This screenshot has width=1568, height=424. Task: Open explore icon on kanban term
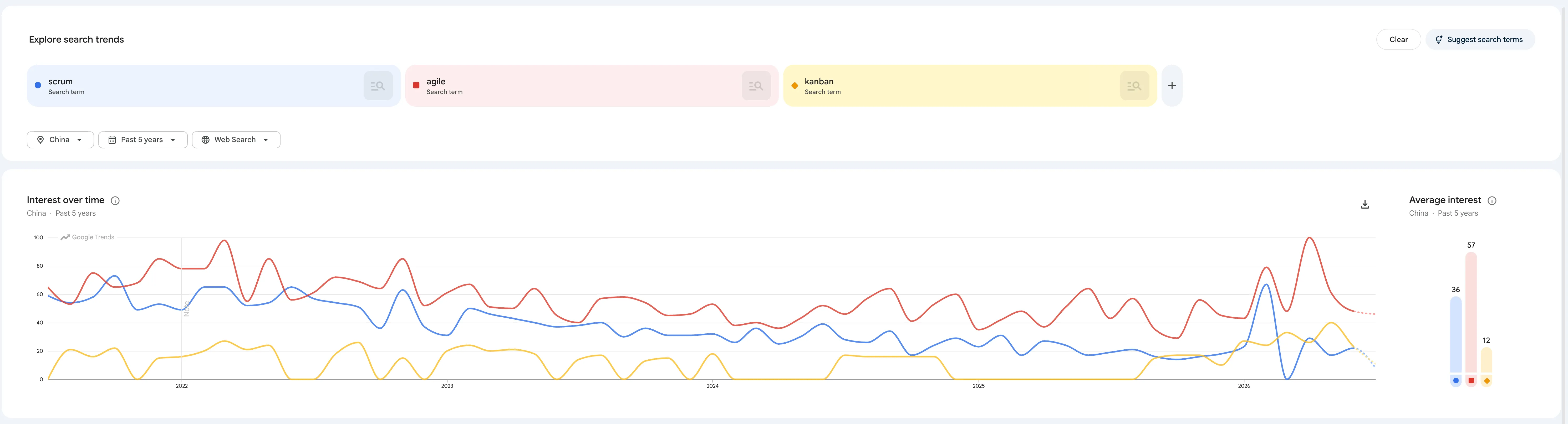[x=1135, y=86]
